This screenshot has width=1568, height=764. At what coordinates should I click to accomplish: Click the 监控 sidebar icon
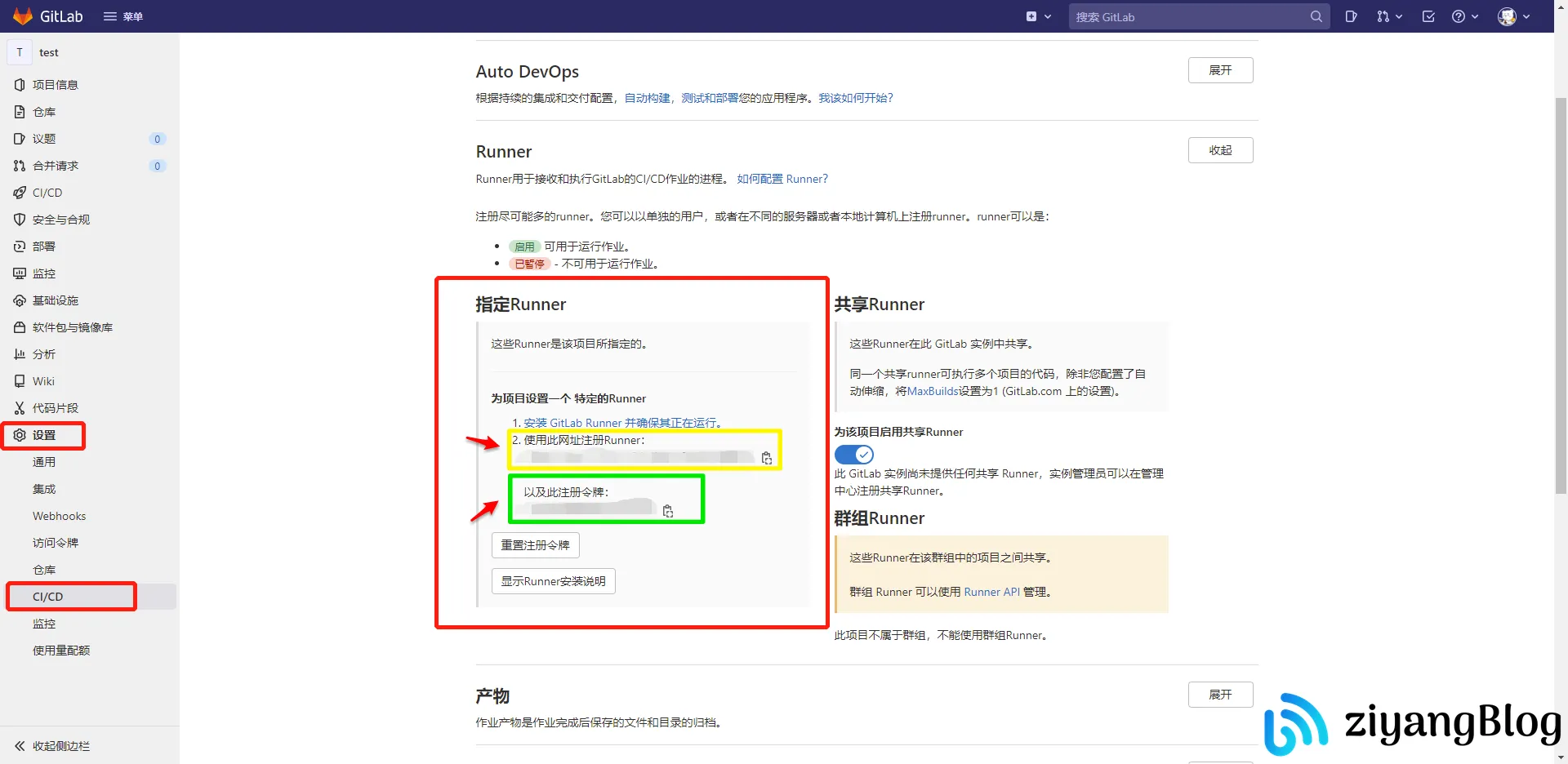coord(45,273)
